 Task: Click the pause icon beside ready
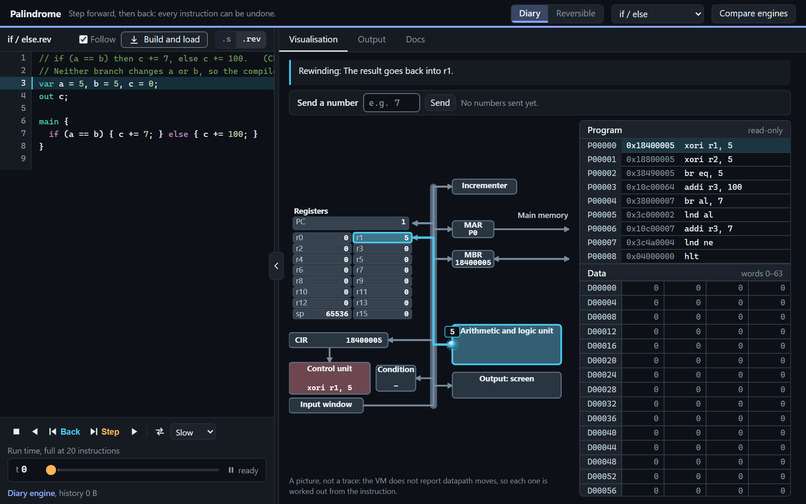pyautogui.click(x=231, y=470)
